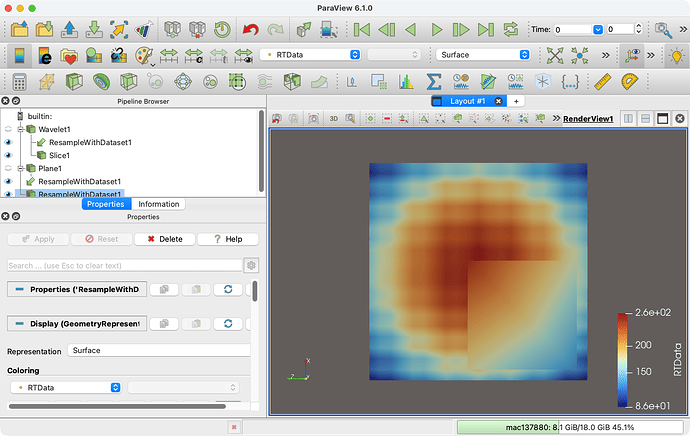Undo the last action with the red arrow

point(251,29)
